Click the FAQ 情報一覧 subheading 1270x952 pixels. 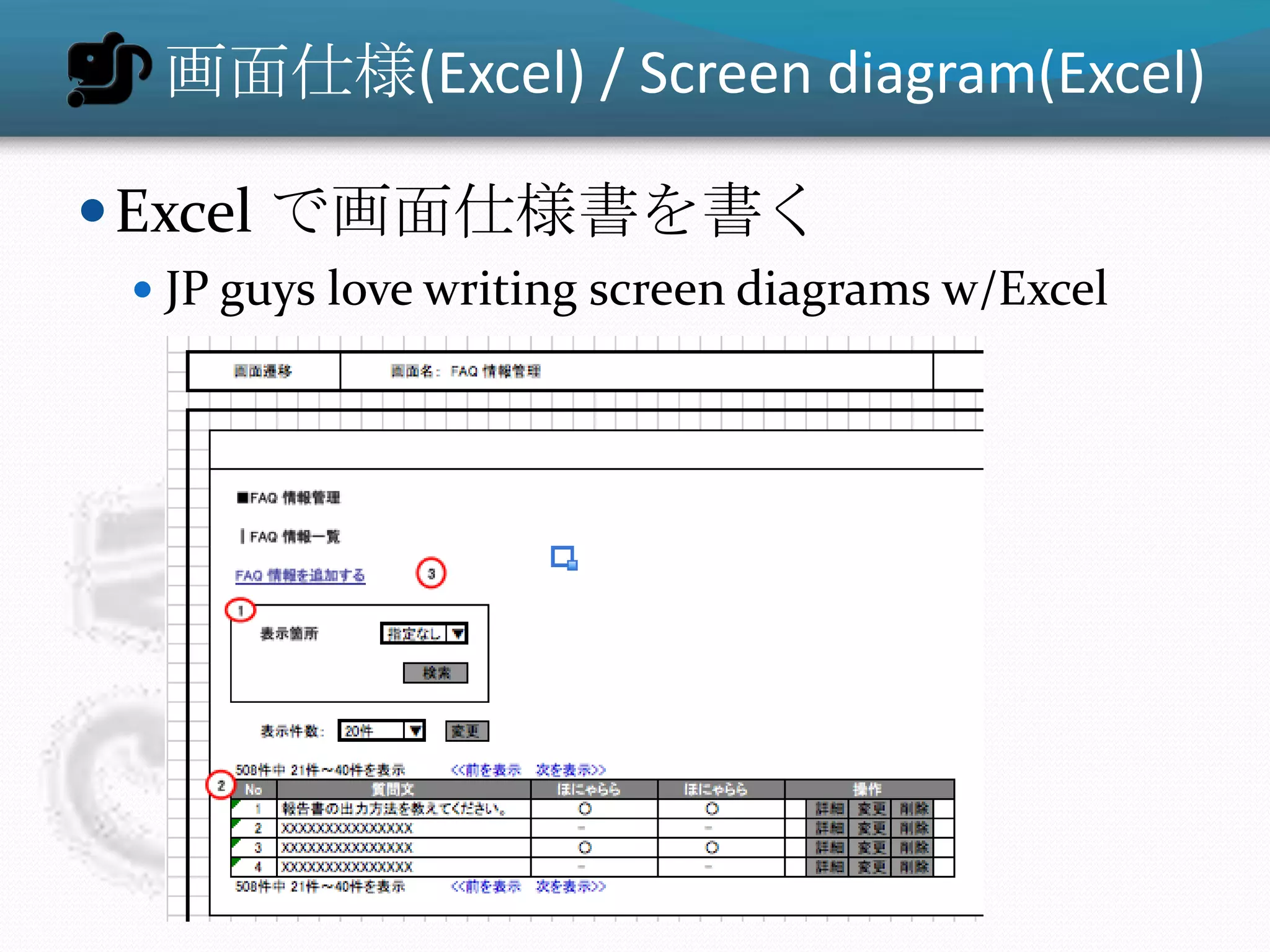290,536
